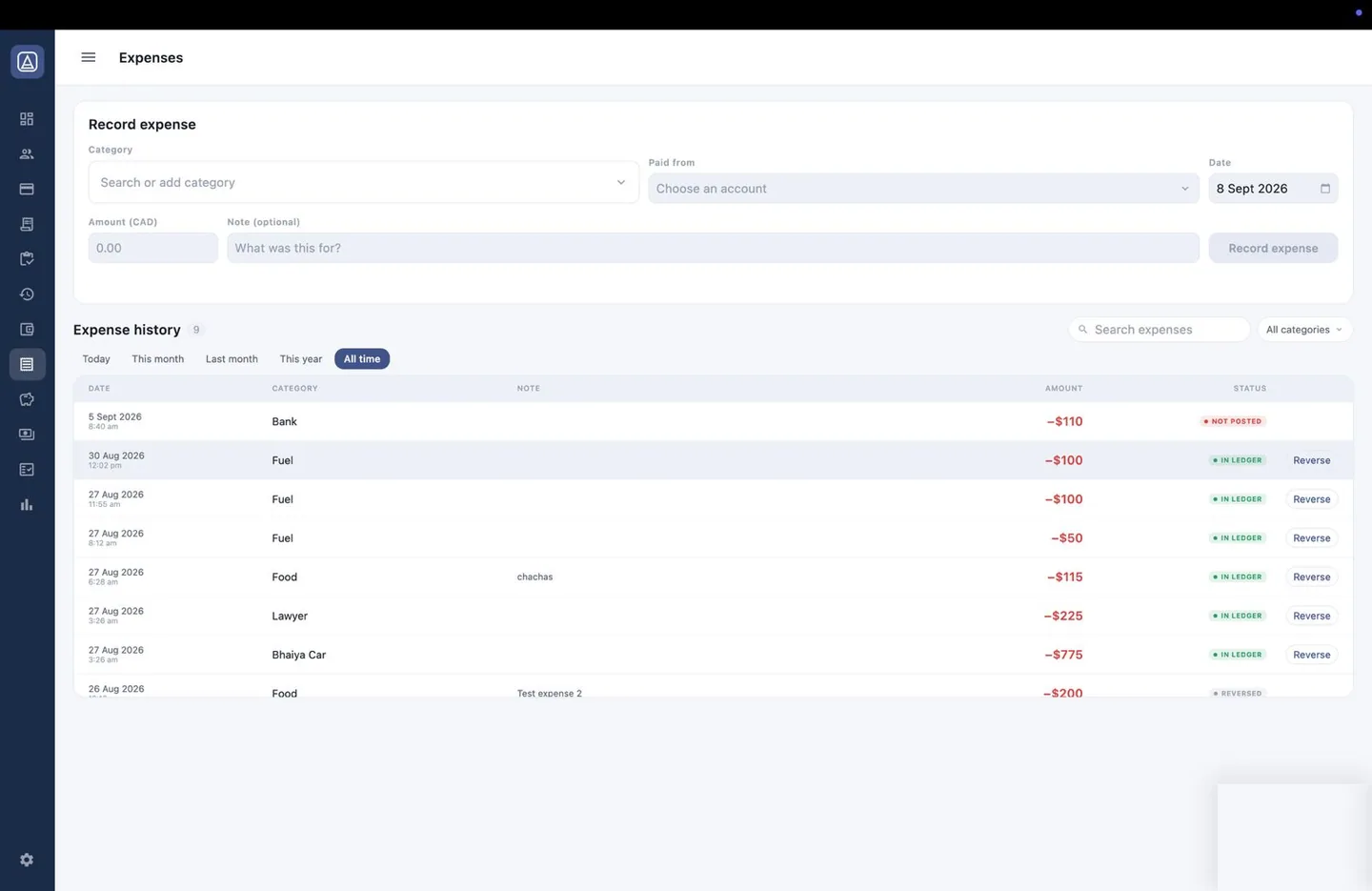Filter expense history by This month
Screen dimensions: 1372x891
[x=158, y=359]
